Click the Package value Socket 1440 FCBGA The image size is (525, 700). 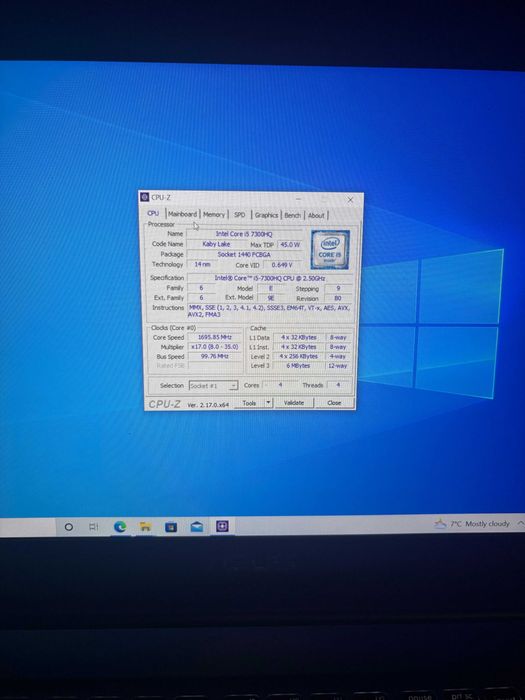pos(244,254)
